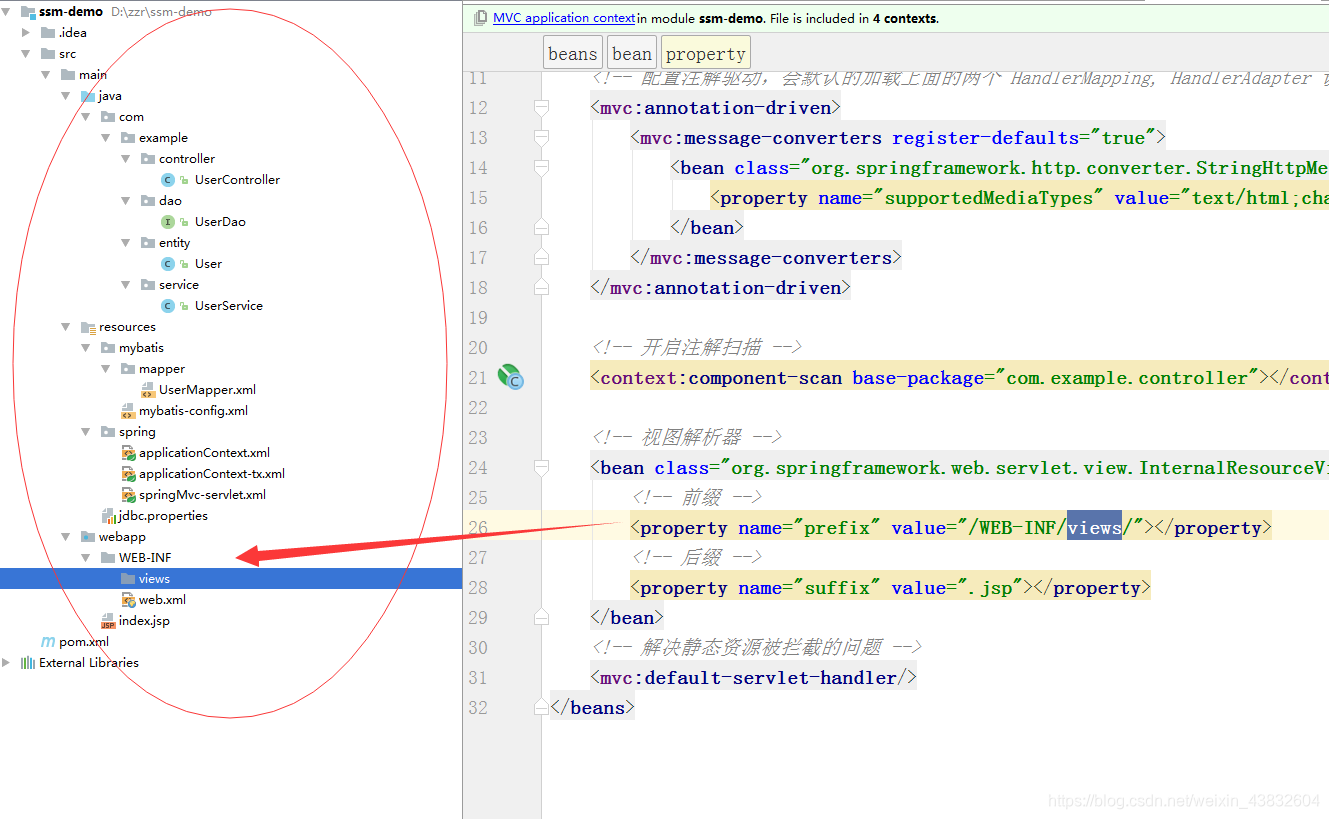Image resolution: width=1329 pixels, height=819 pixels.
Task: Click the jdbc.properties file icon
Action: (x=108, y=516)
